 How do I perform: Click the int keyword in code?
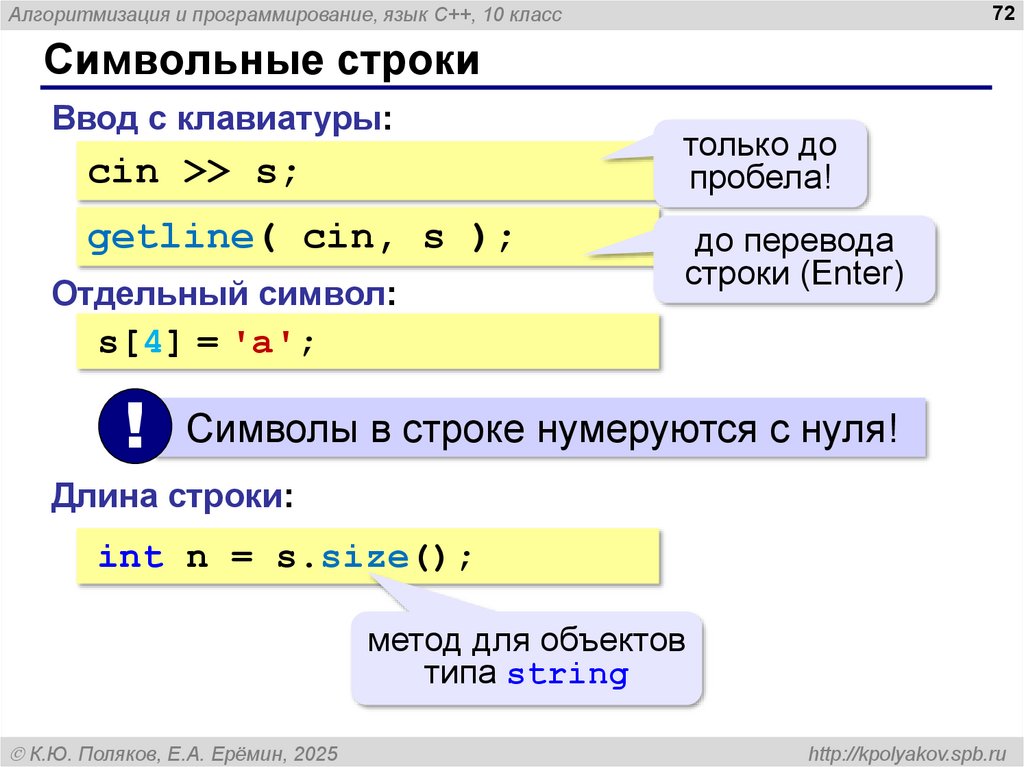[x=130, y=557]
